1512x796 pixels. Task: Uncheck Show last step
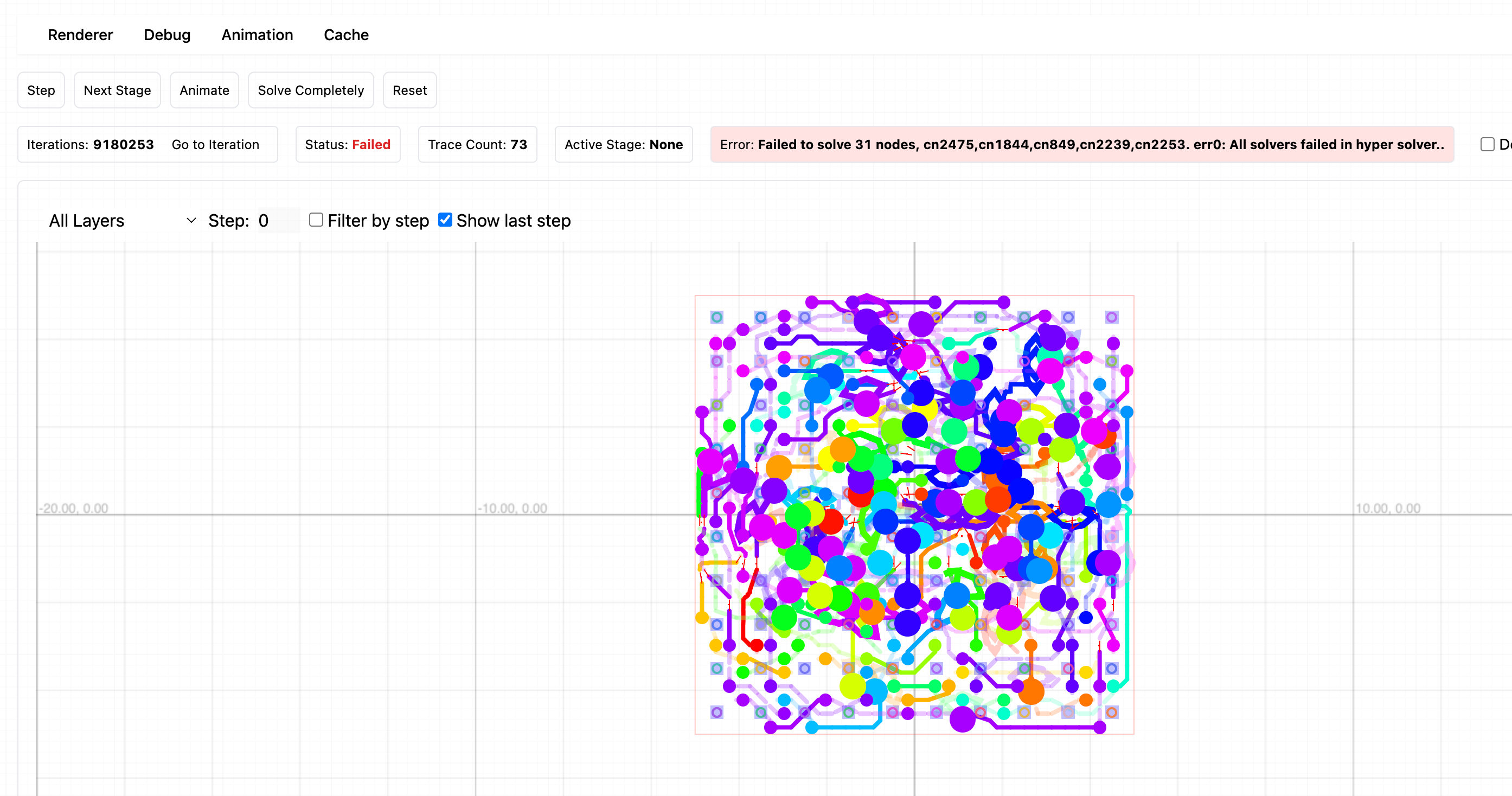pyautogui.click(x=445, y=220)
